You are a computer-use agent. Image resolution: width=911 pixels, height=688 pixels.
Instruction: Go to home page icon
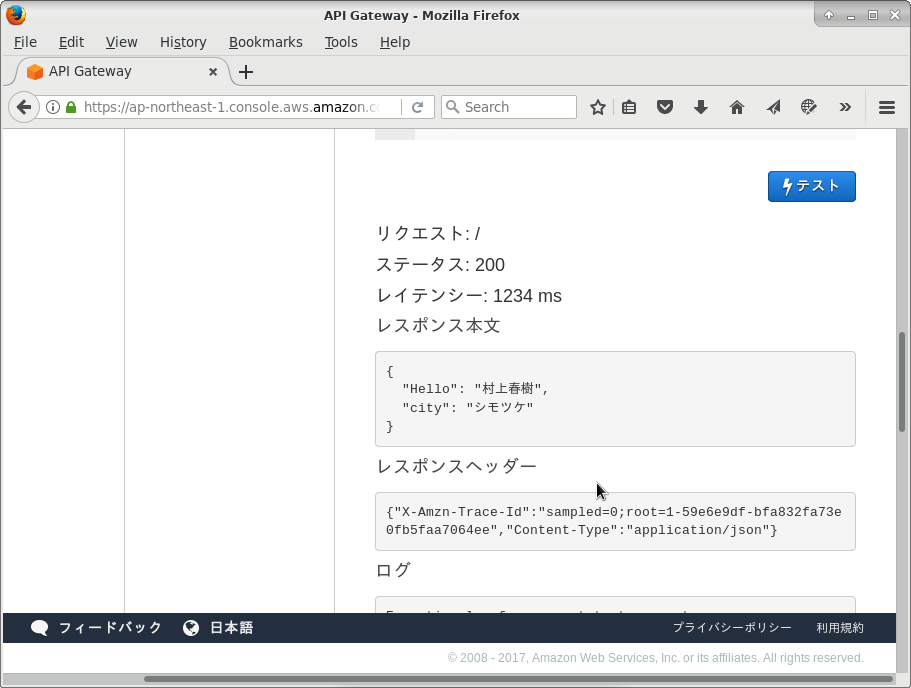737,107
